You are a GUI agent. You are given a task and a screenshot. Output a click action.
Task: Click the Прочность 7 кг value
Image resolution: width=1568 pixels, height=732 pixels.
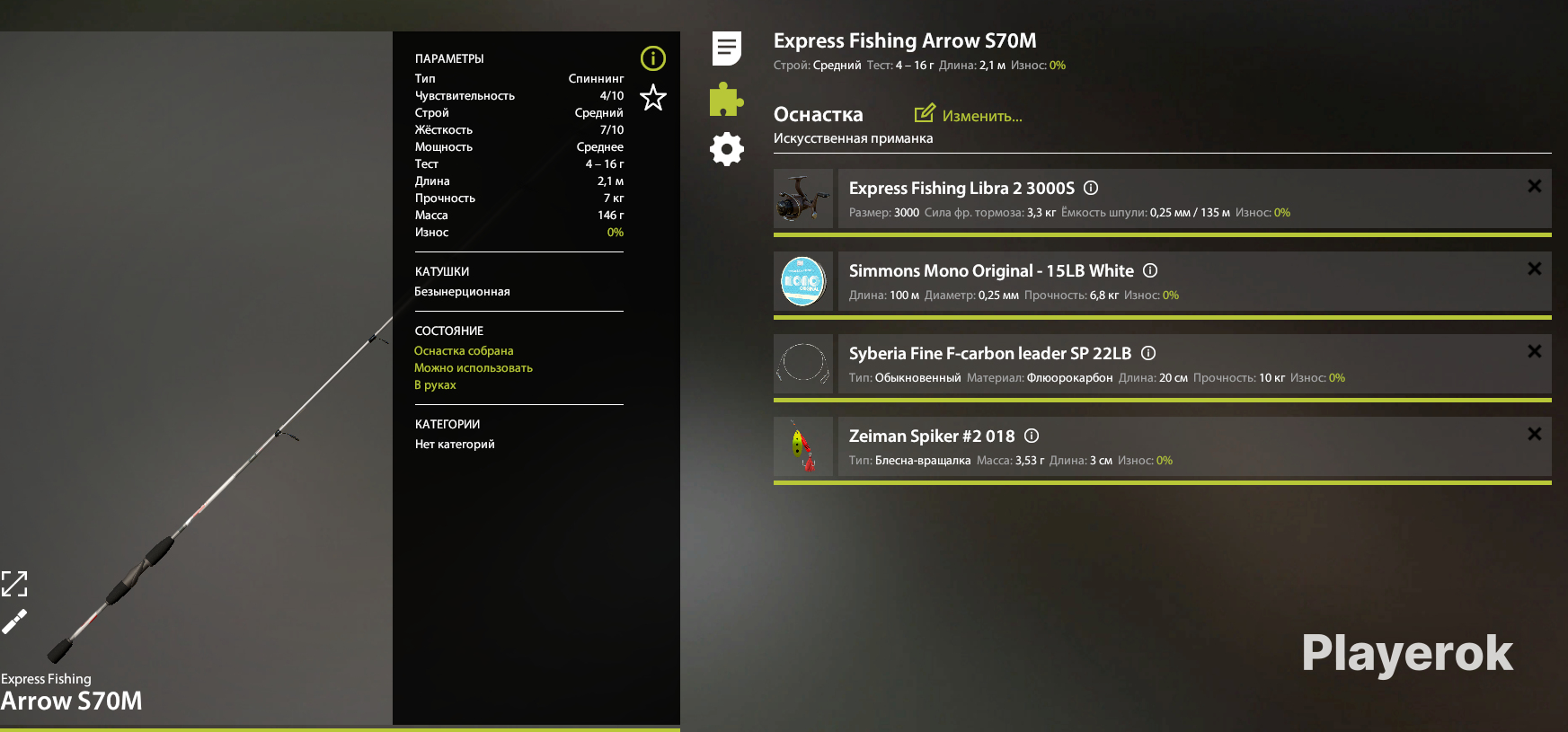614,198
